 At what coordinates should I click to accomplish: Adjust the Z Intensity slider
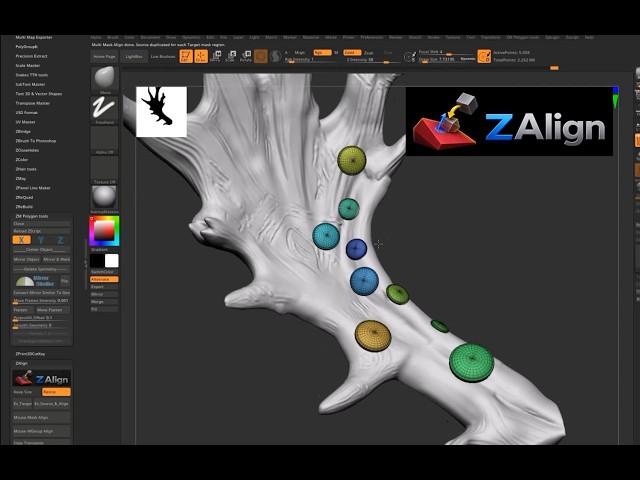point(373,60)
